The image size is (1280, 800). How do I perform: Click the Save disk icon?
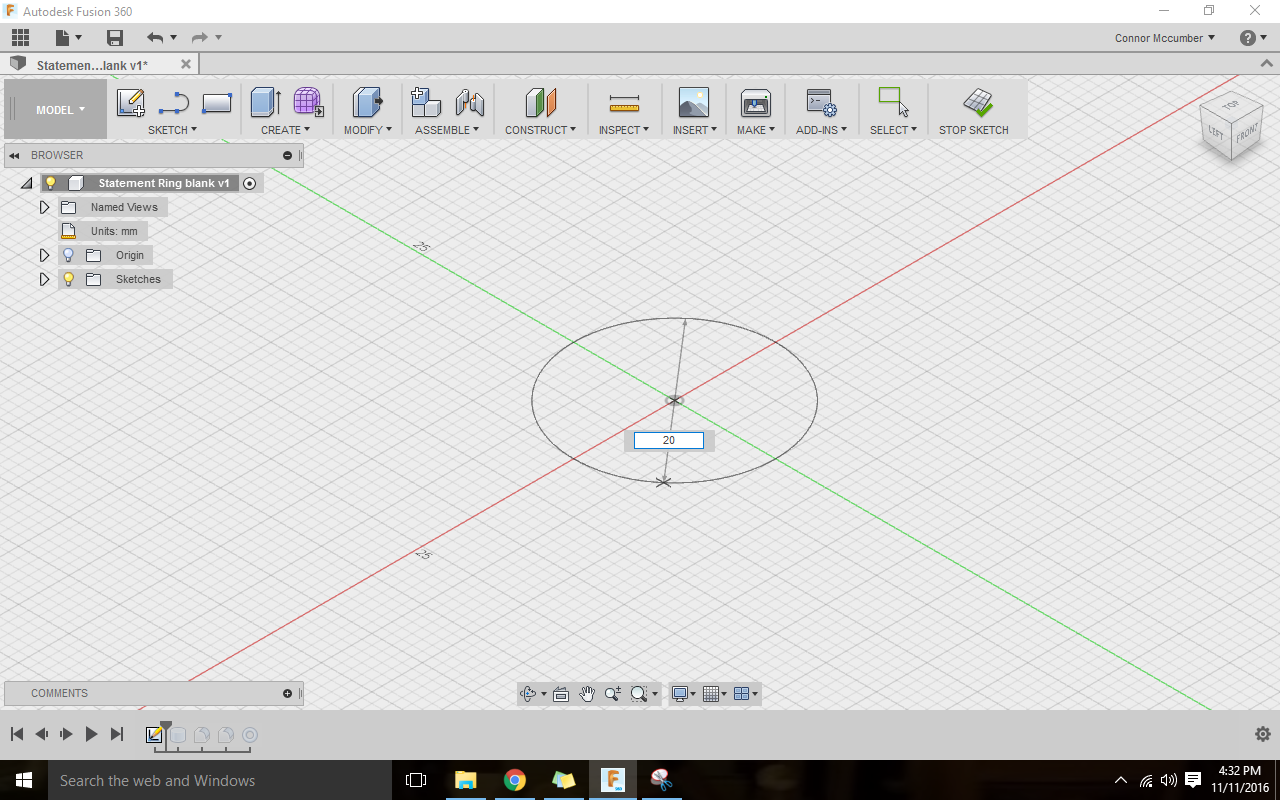coord(115,38)
